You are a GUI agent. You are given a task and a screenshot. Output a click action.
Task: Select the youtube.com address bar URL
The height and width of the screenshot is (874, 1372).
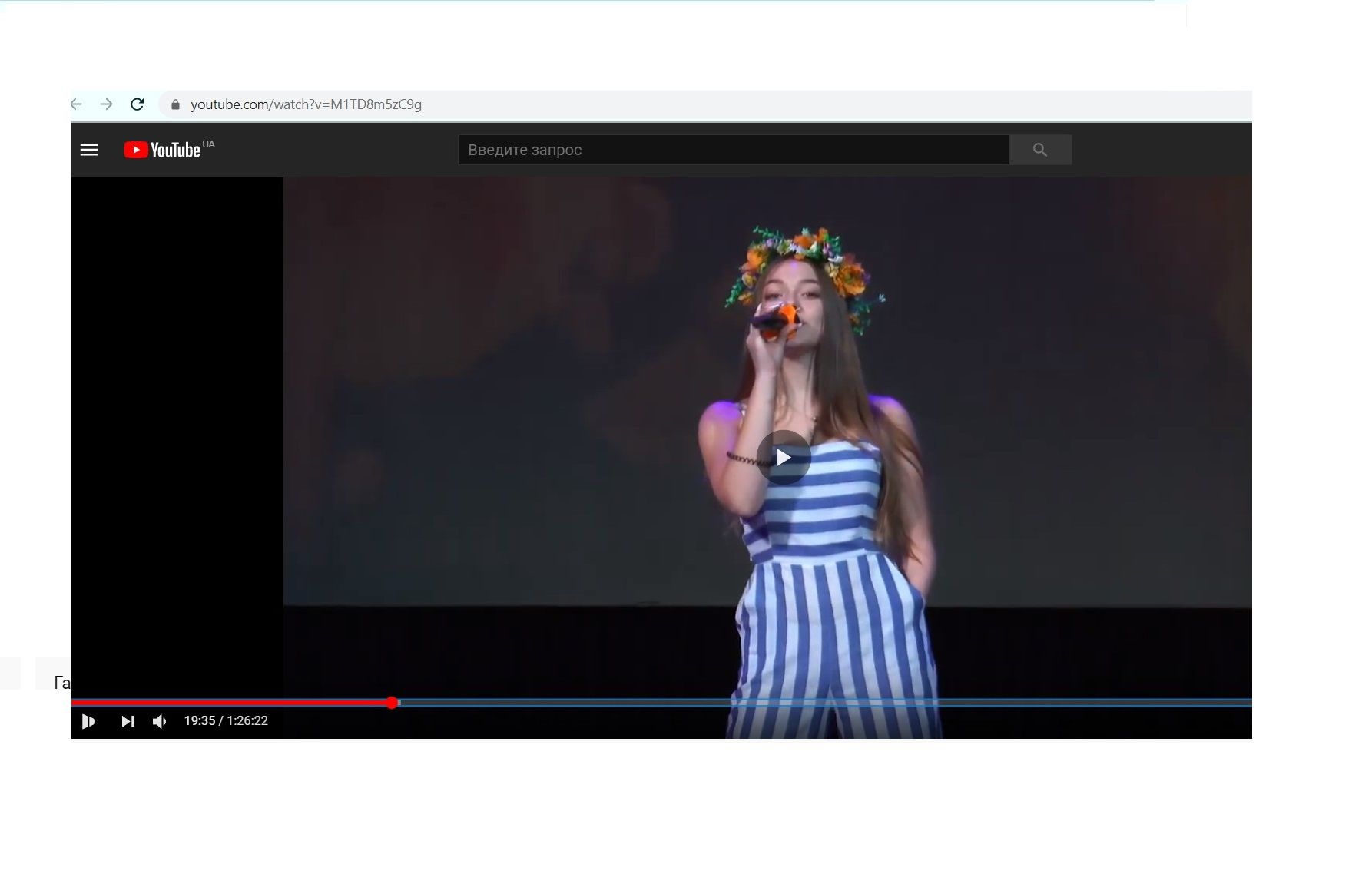(x=306, y=104)
